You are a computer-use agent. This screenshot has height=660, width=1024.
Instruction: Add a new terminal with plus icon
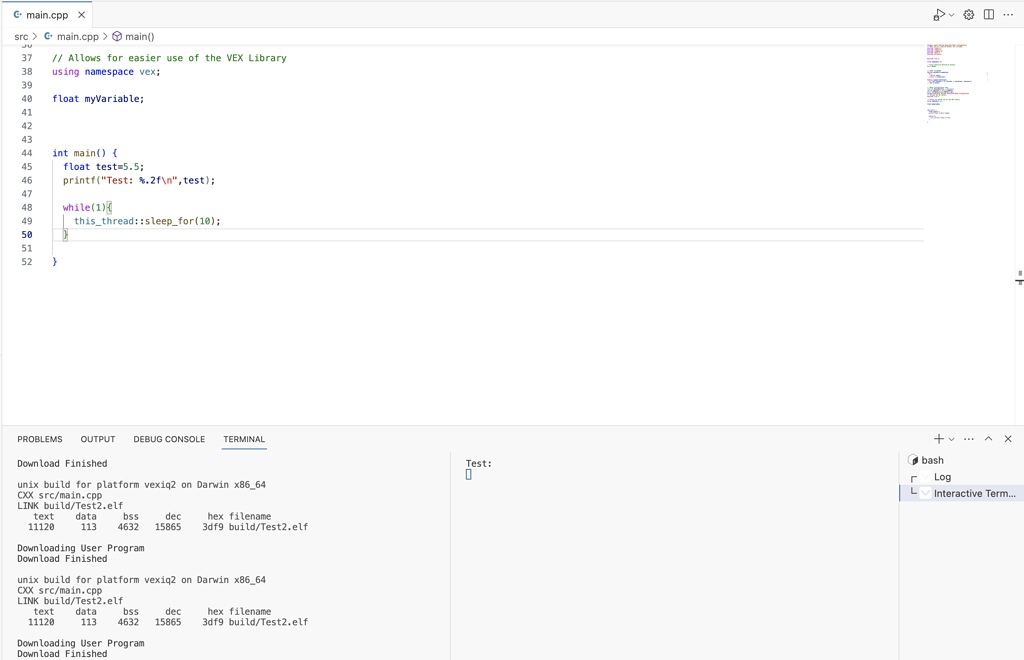pyautogui.click(x=938, y=439)
